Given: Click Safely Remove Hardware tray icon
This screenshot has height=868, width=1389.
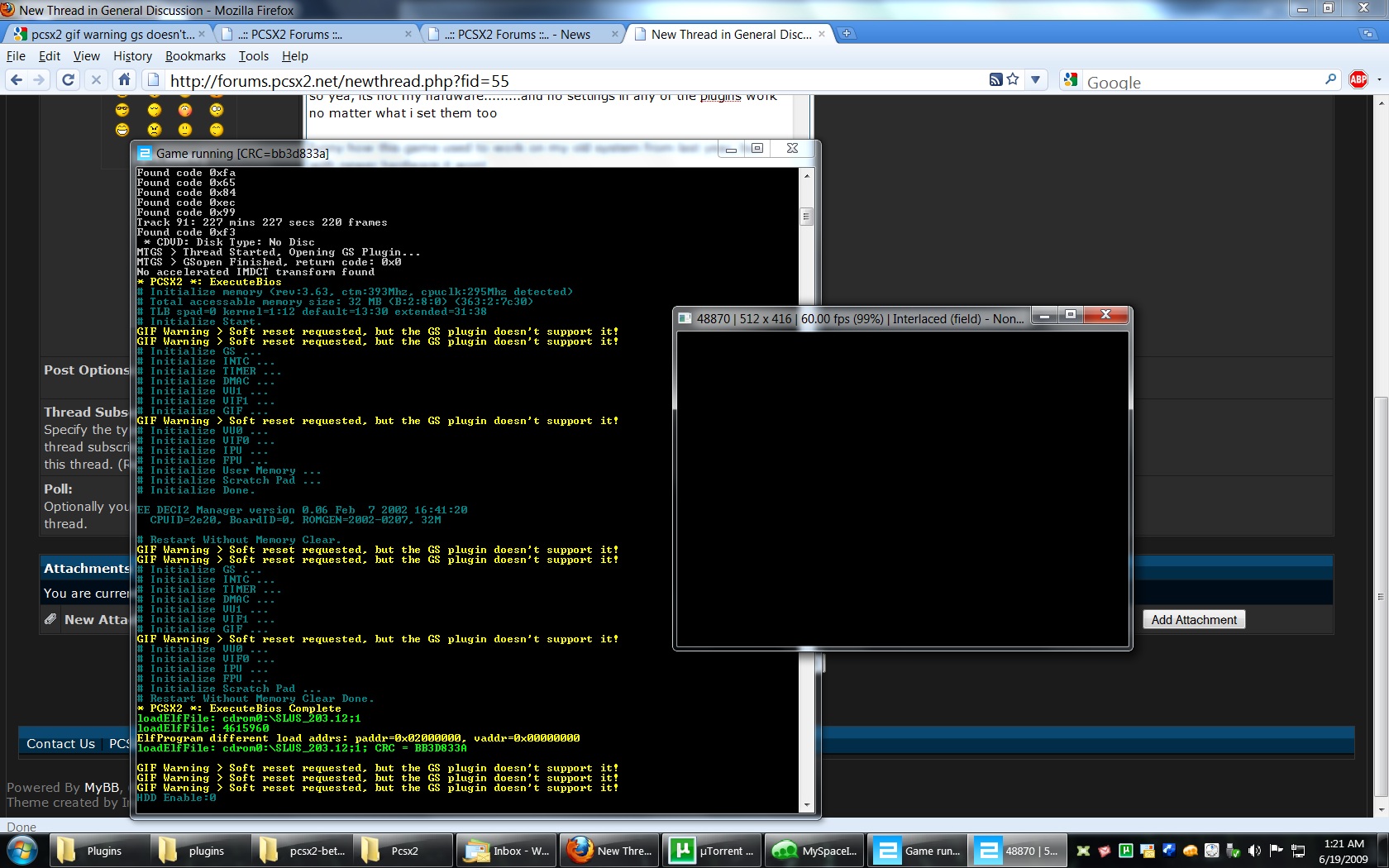Looking at the screenshot, I should tap(1233, 850).
